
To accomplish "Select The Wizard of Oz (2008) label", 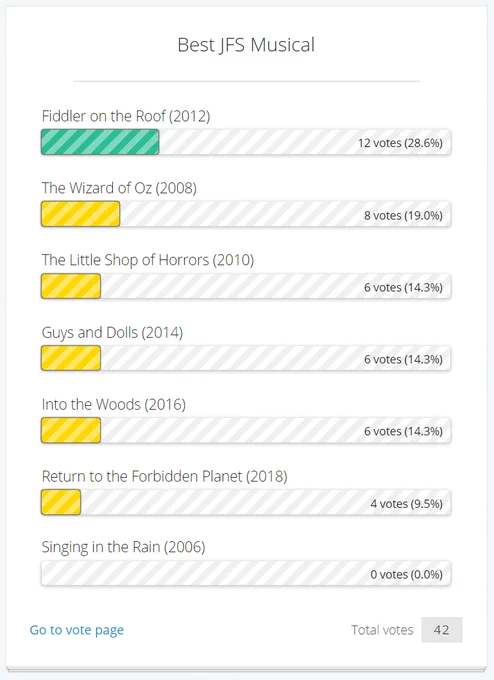I will point(119,188).
